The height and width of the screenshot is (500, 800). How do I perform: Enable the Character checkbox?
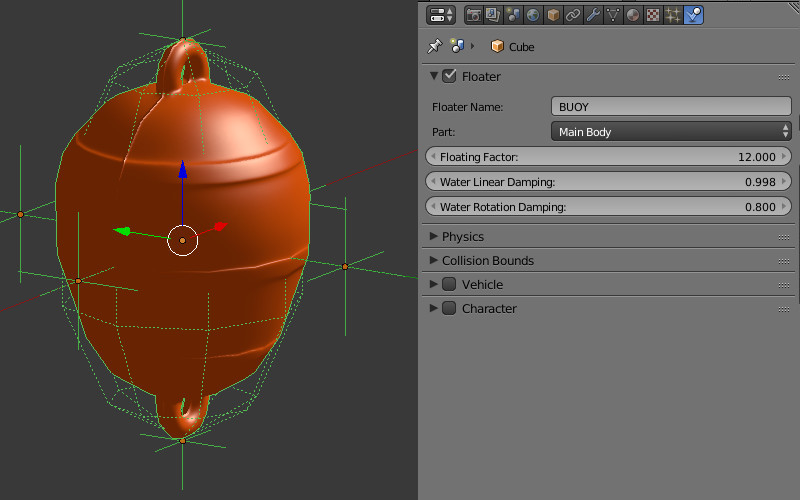449,308
